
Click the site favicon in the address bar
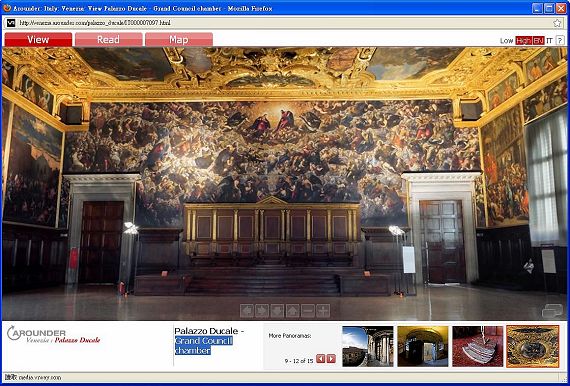tap(11, 23)
